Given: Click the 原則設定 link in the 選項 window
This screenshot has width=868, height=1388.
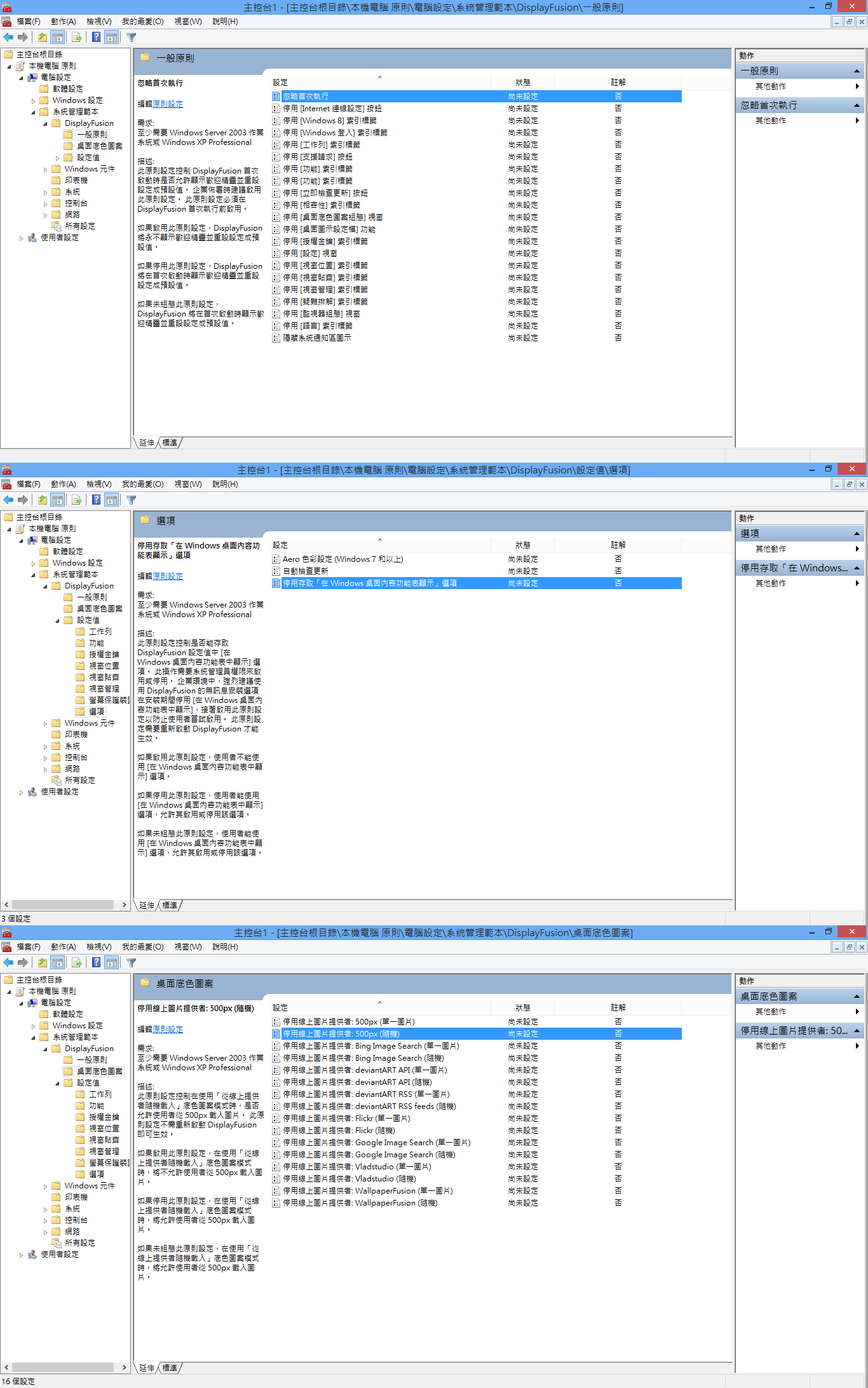Looking at the screenshot, I should [168, 576].
